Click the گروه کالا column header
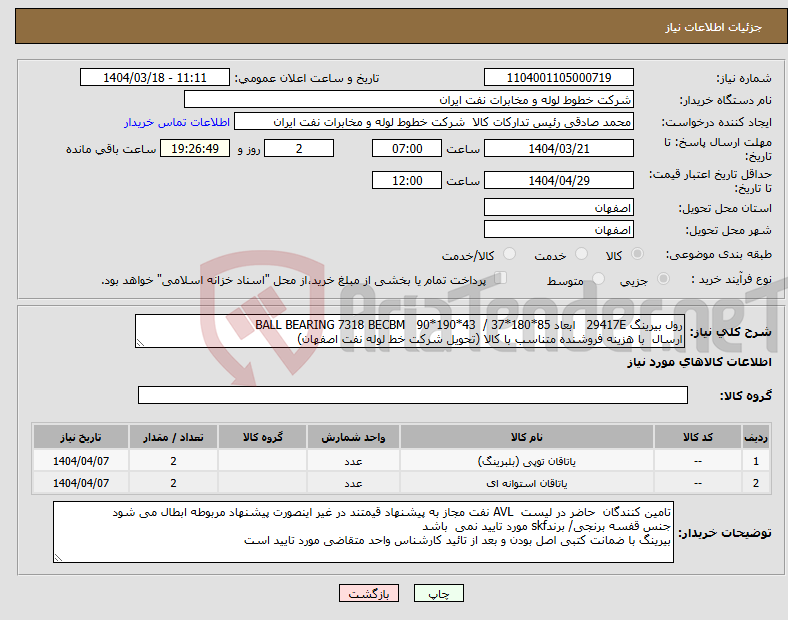This screenshot has width=788, height=620. pyautogui.click(x=262, y=437)
